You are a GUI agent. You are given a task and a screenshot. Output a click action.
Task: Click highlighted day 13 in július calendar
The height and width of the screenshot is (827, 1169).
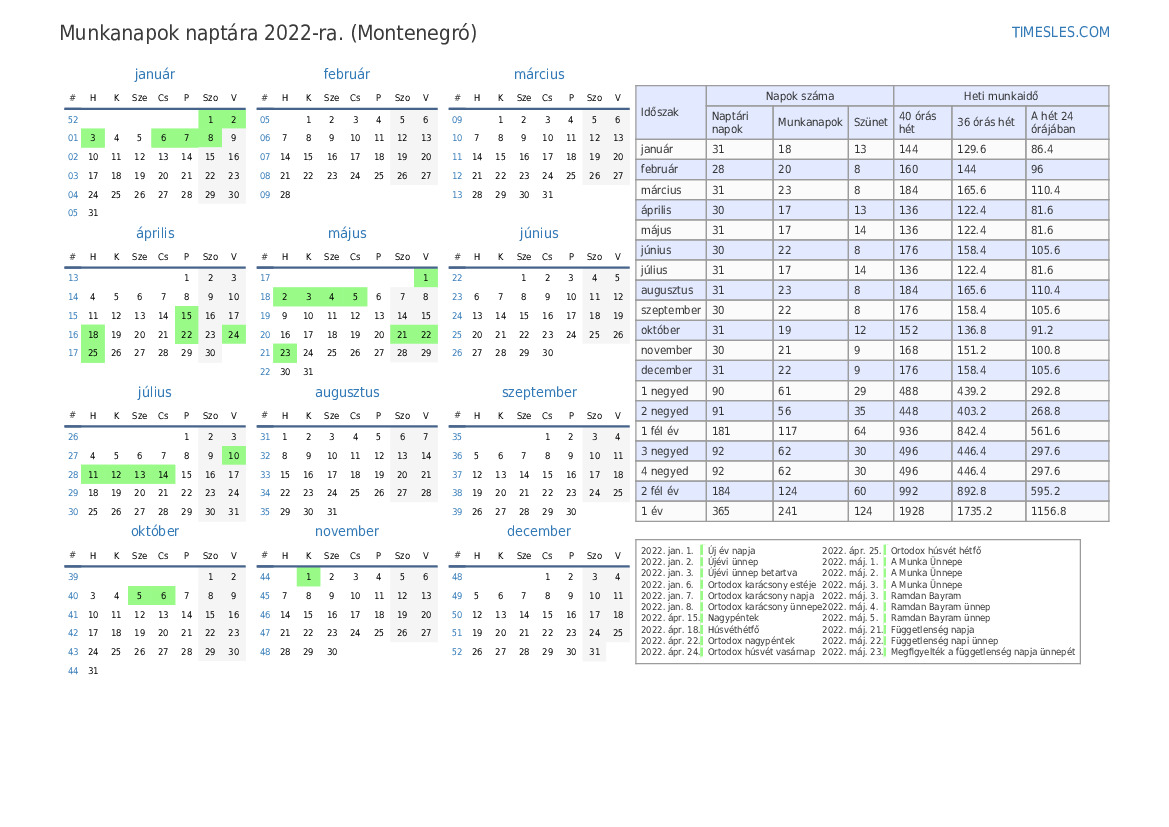click(139, 475)
